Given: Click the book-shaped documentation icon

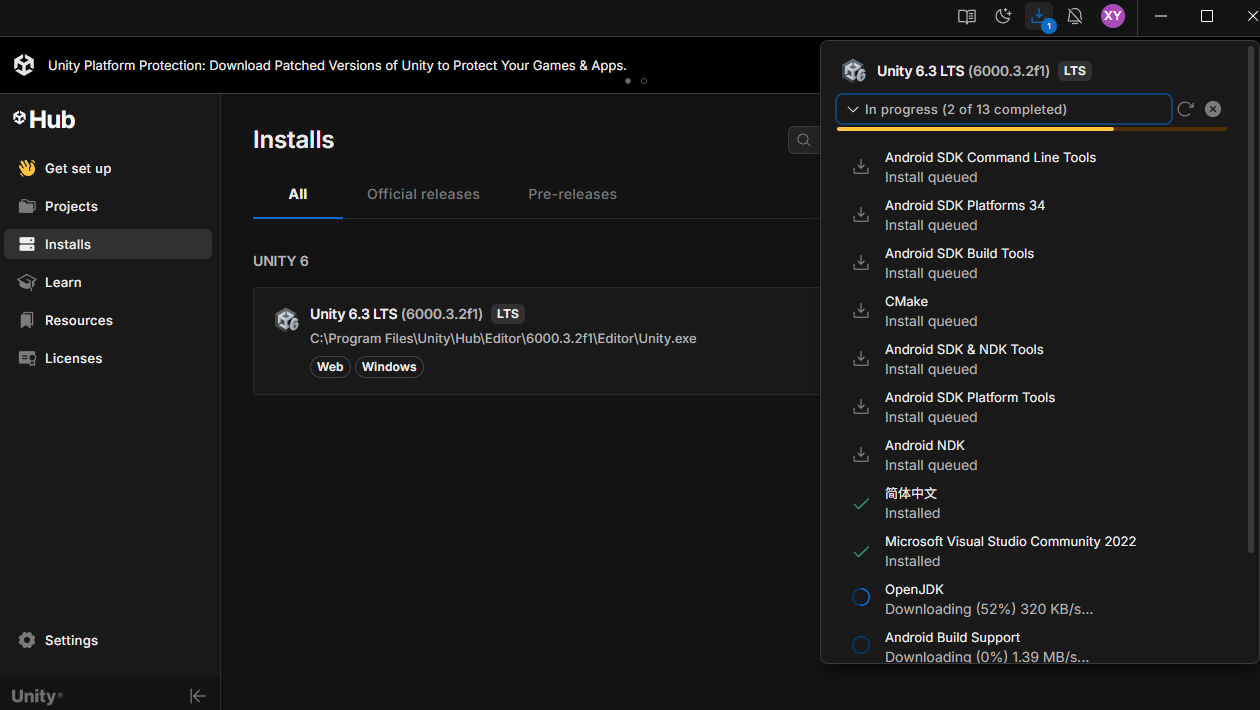Looking at the screenshot, I should [966, 16].
